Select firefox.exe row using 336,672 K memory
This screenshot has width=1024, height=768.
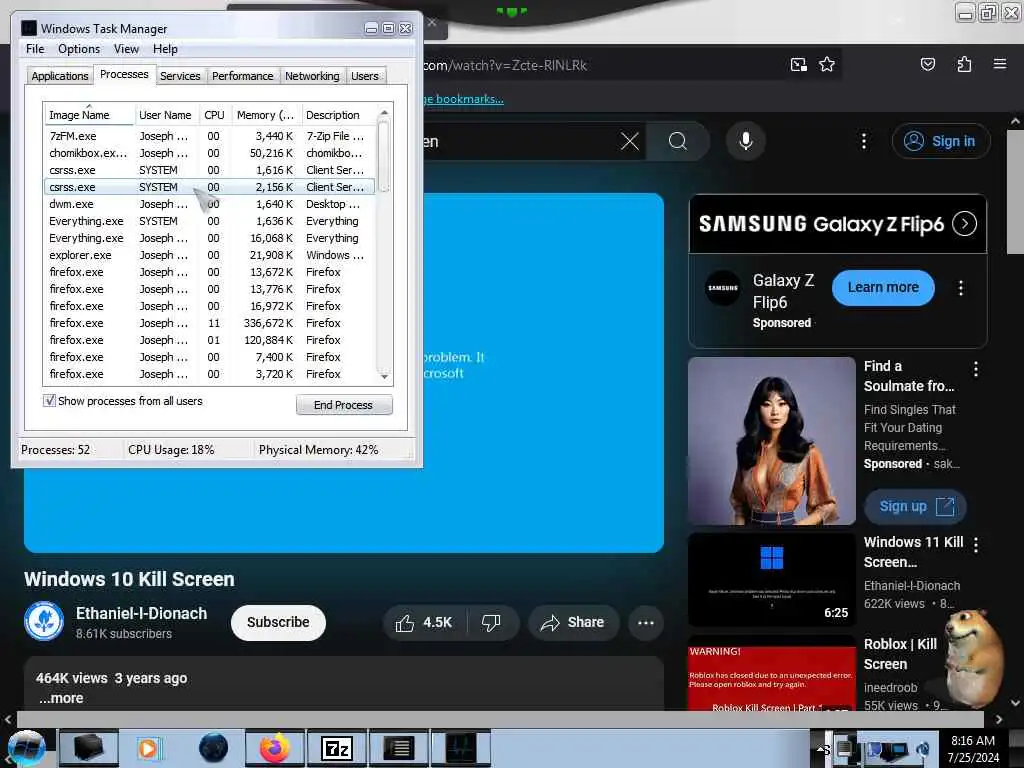[209, 323]
